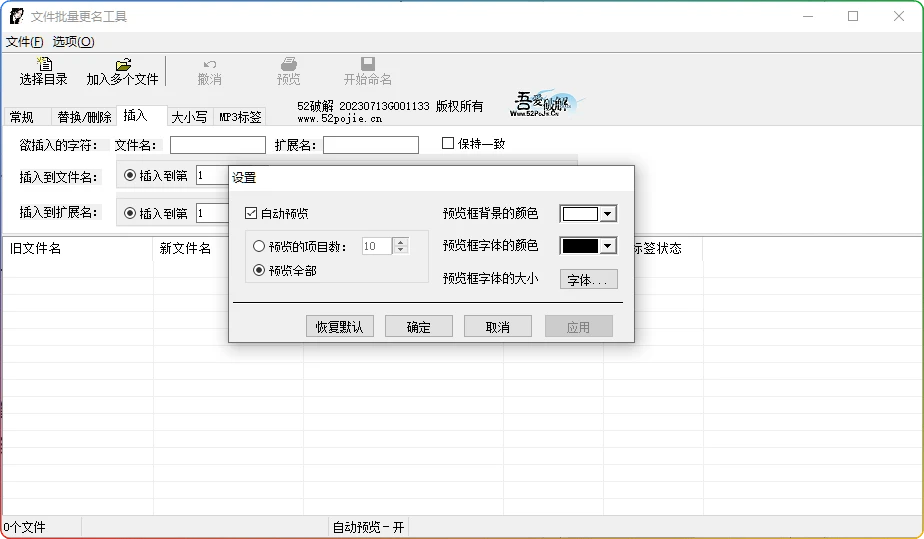Click the www.52pojie.cn text

(x=339, y=119)
